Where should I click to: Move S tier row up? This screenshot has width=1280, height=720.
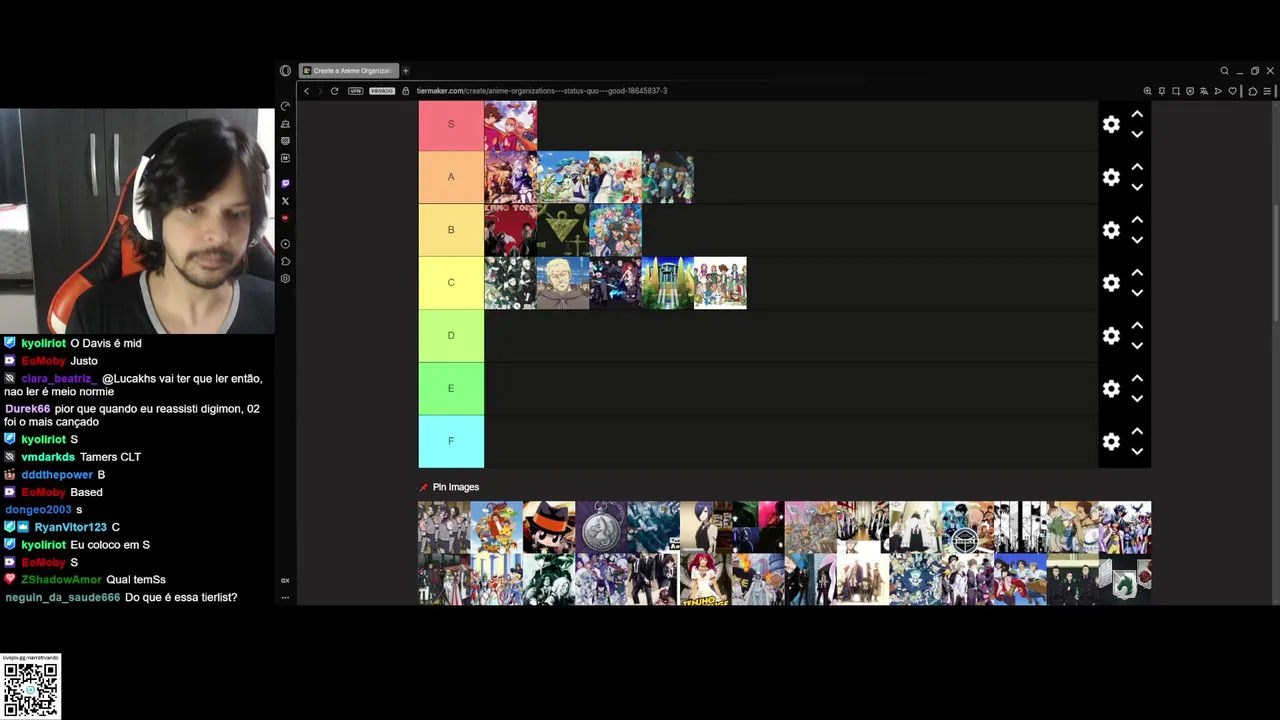[x=1137, y=114]
